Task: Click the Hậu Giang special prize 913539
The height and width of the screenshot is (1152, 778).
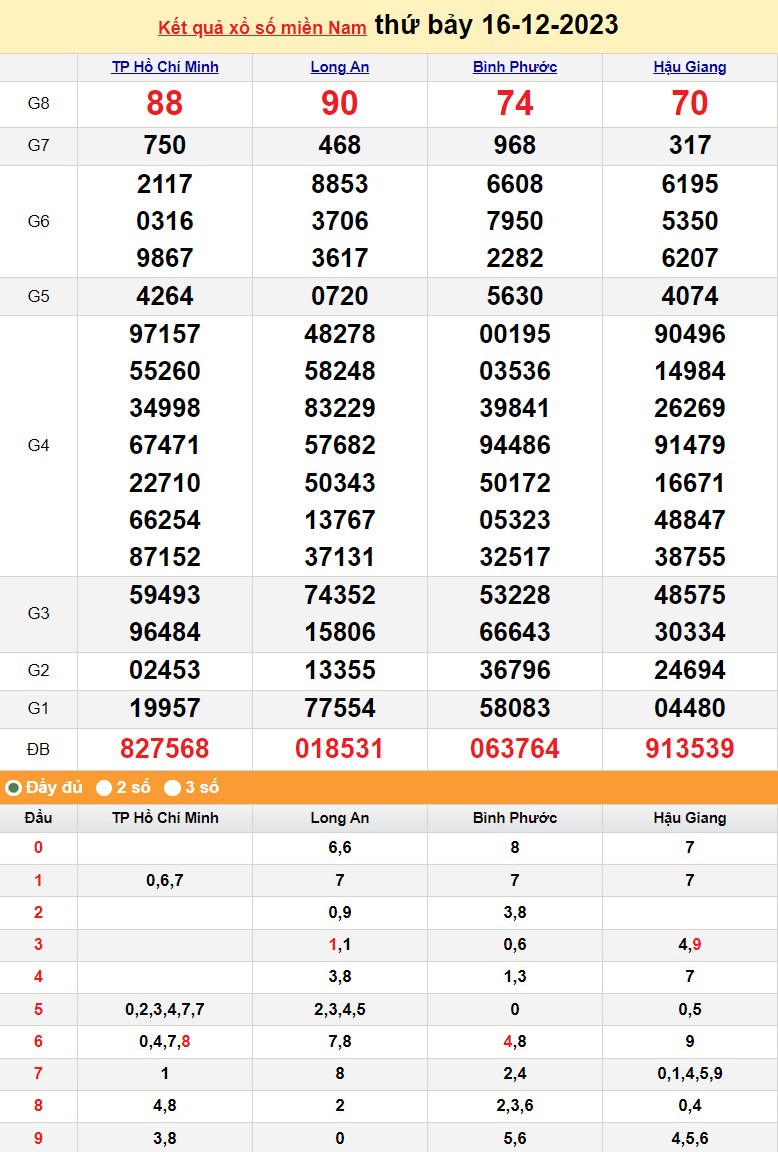Action: pyautogui.click(x=690, y=749)
